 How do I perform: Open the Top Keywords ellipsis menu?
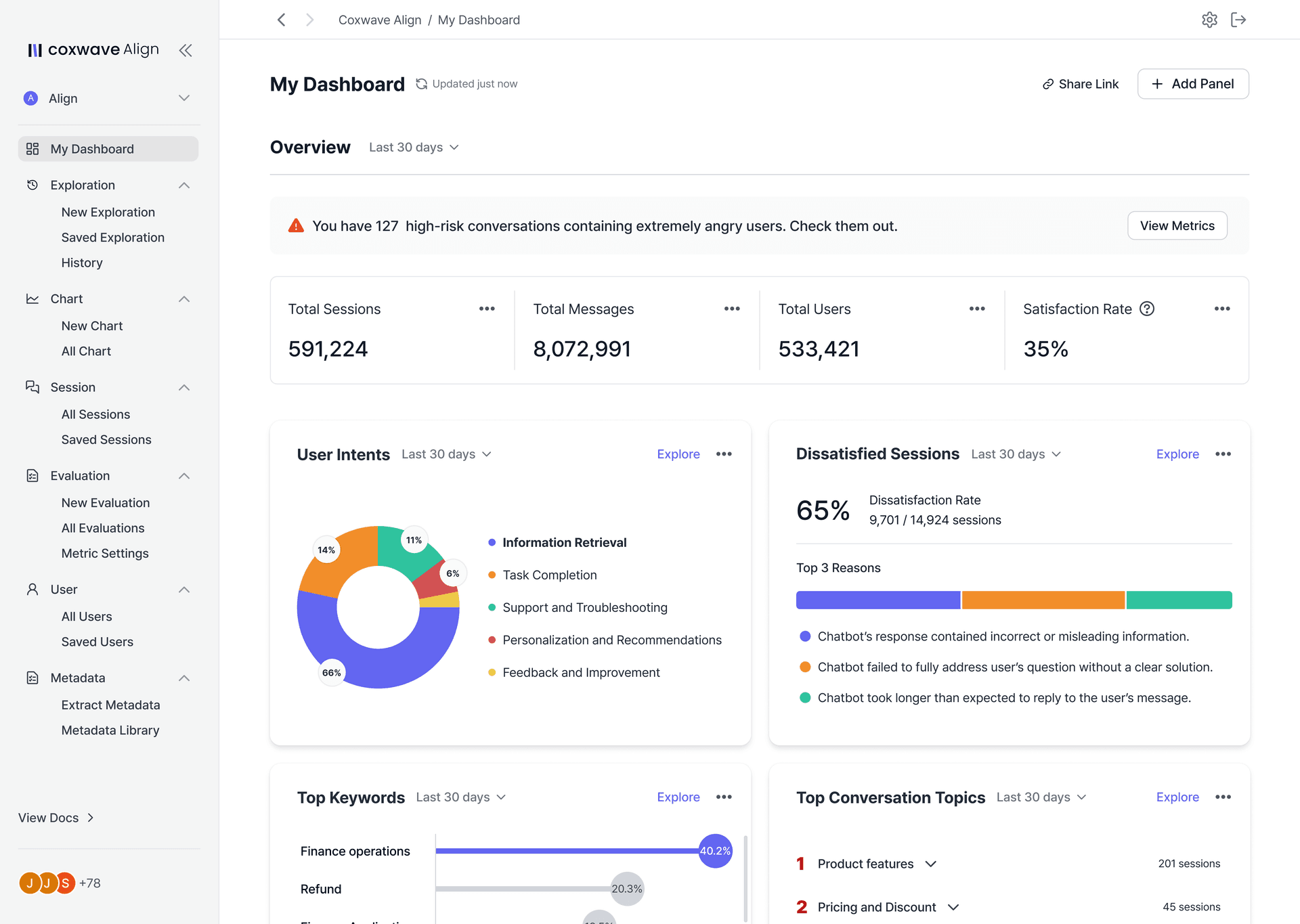tap(724, 797)
